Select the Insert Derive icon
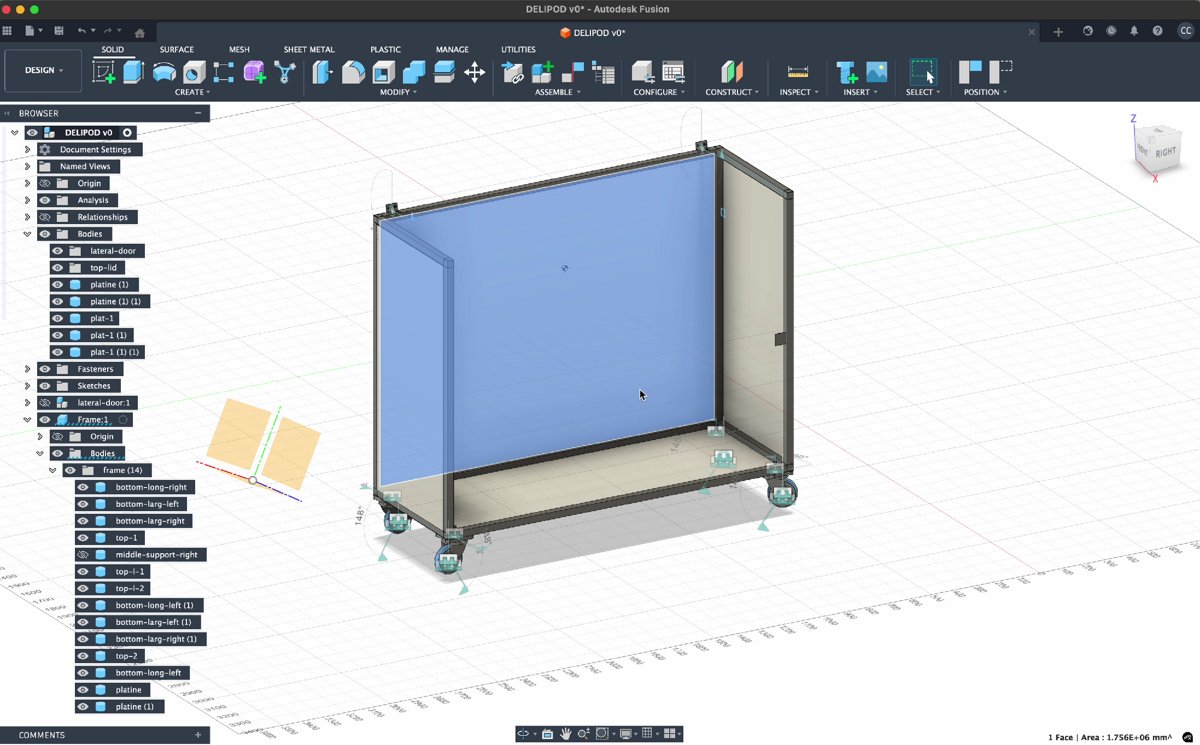 846,71
